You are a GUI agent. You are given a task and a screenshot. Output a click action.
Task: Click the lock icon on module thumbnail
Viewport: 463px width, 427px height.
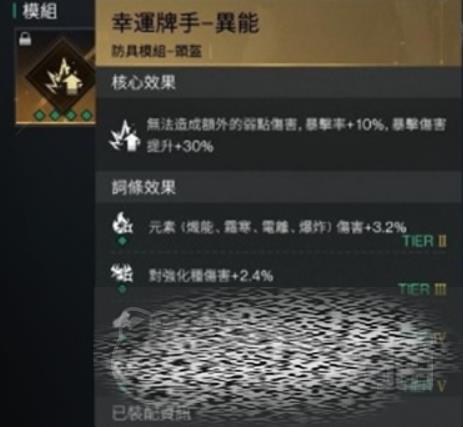(x=25, y=39)
